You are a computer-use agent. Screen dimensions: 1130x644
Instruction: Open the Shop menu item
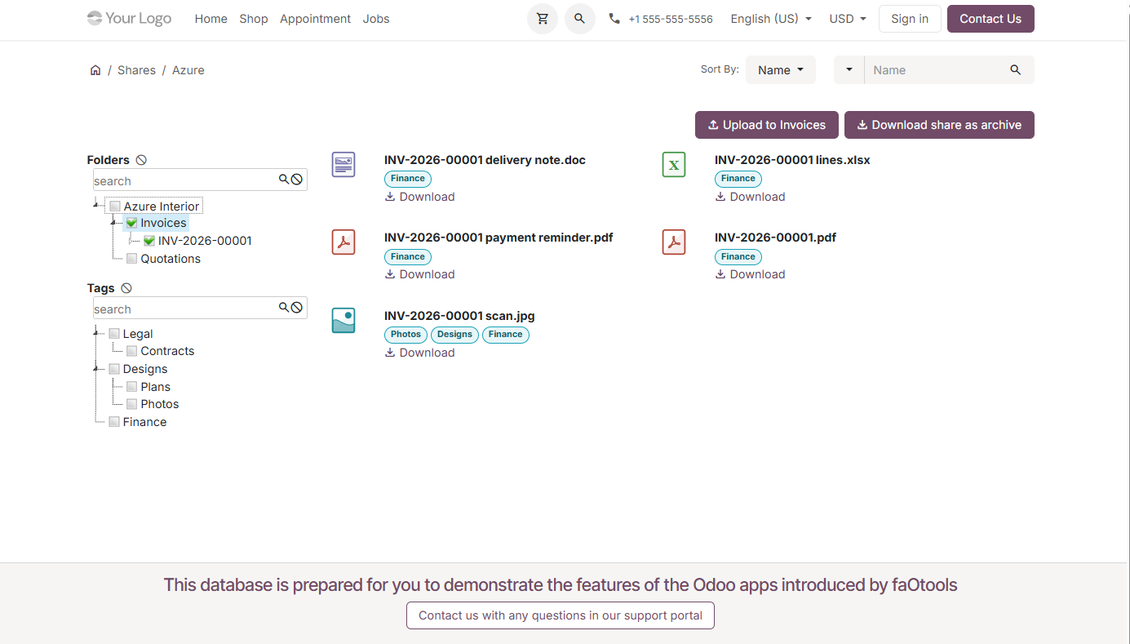[x=254, y=19]
